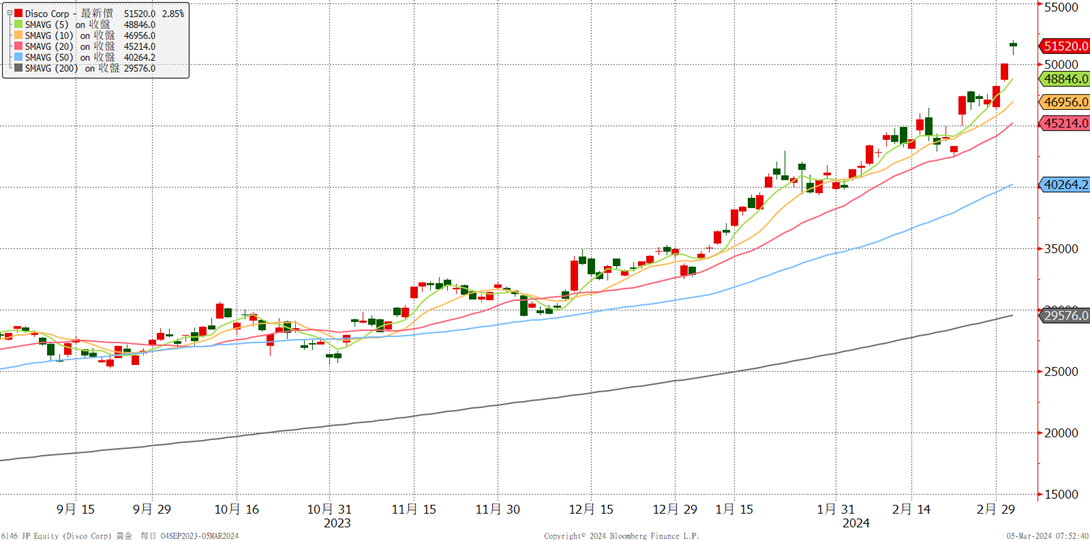Click the pink 45214.0 axis tag
Image resolution: width=1090 pixels, height=541 pixels.
pos(1064,123)
